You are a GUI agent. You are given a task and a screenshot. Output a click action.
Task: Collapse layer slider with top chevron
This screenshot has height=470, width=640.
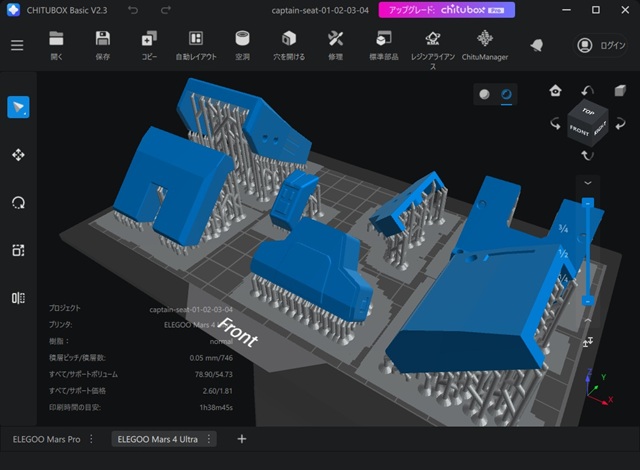coord(588,183)
